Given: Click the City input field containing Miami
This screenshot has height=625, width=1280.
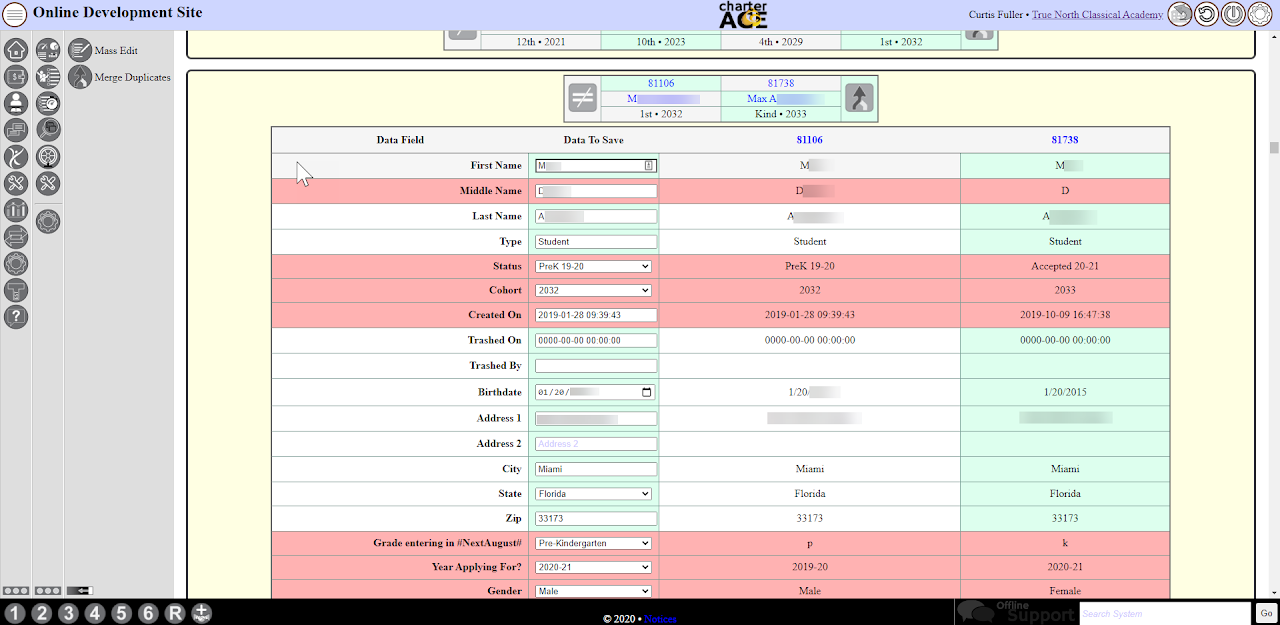Looking at the screenshot, I should [x=596, y=469].
